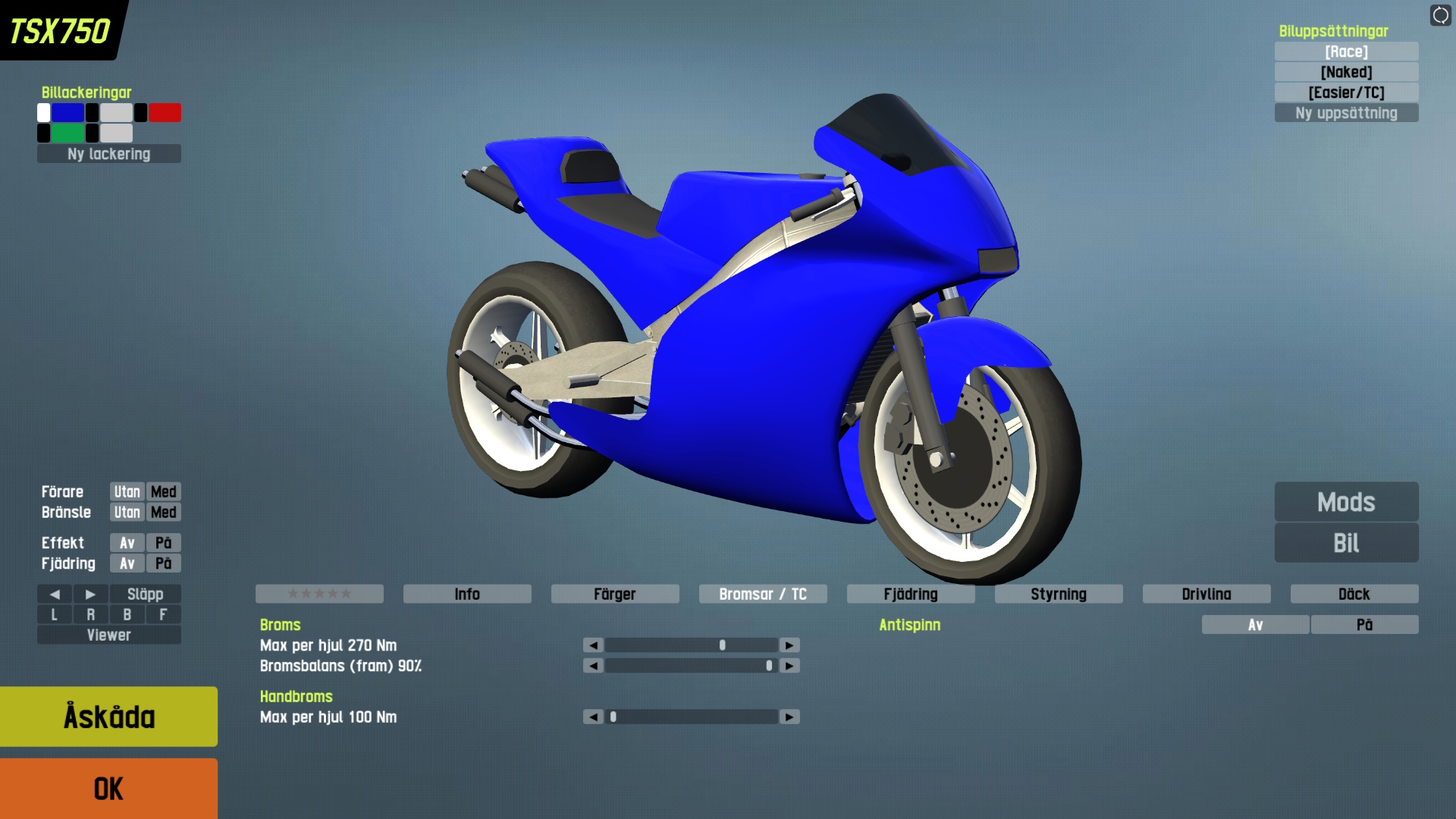This screenshot has height=819, width=1456.
Task: Open the Däck tab
Action: [x=1354, y=594]
